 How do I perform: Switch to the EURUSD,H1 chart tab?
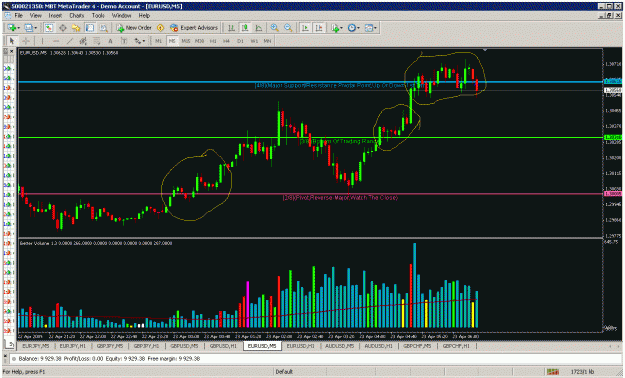pos(300,346)
